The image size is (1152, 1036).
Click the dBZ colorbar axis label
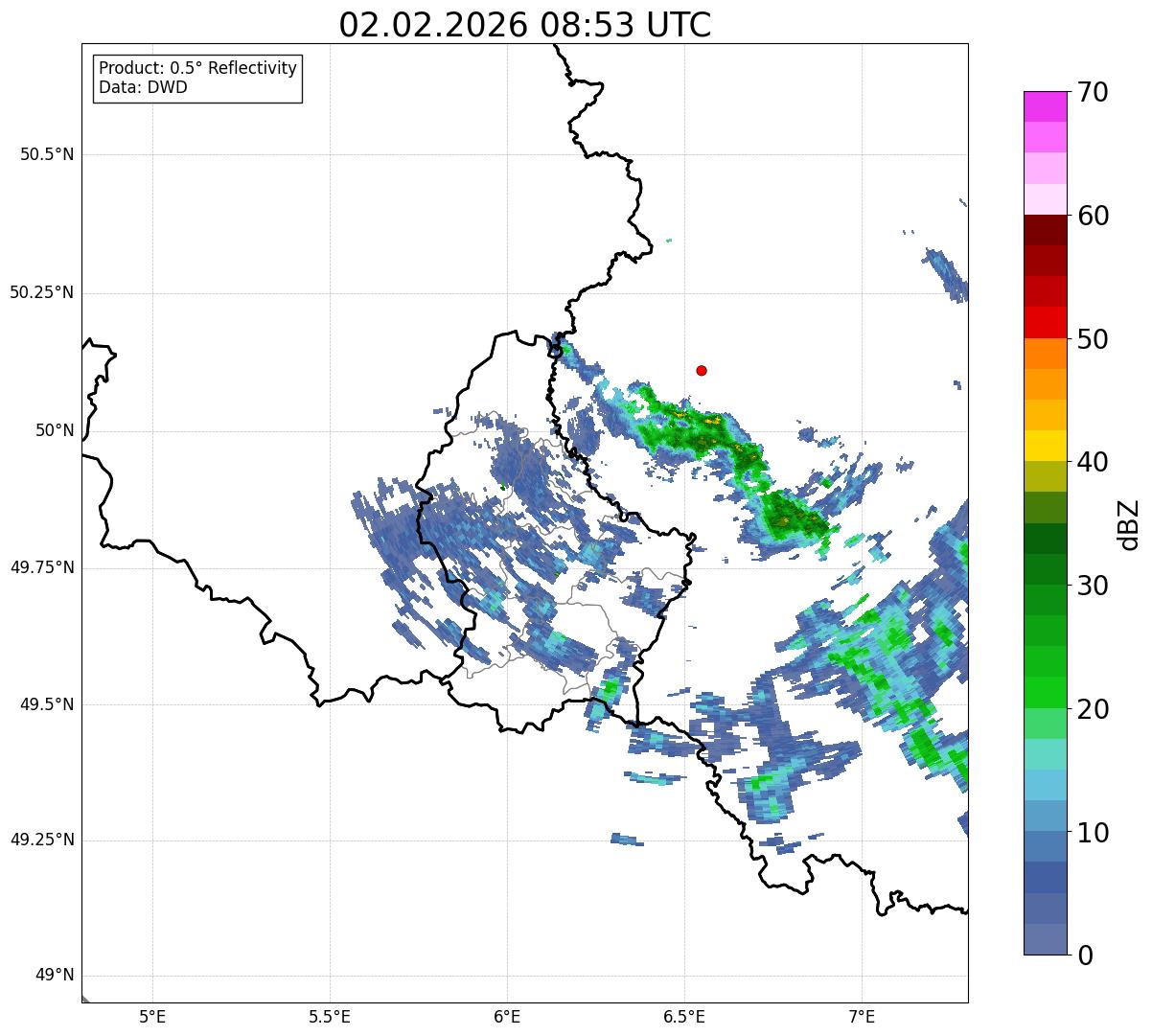1129,524
